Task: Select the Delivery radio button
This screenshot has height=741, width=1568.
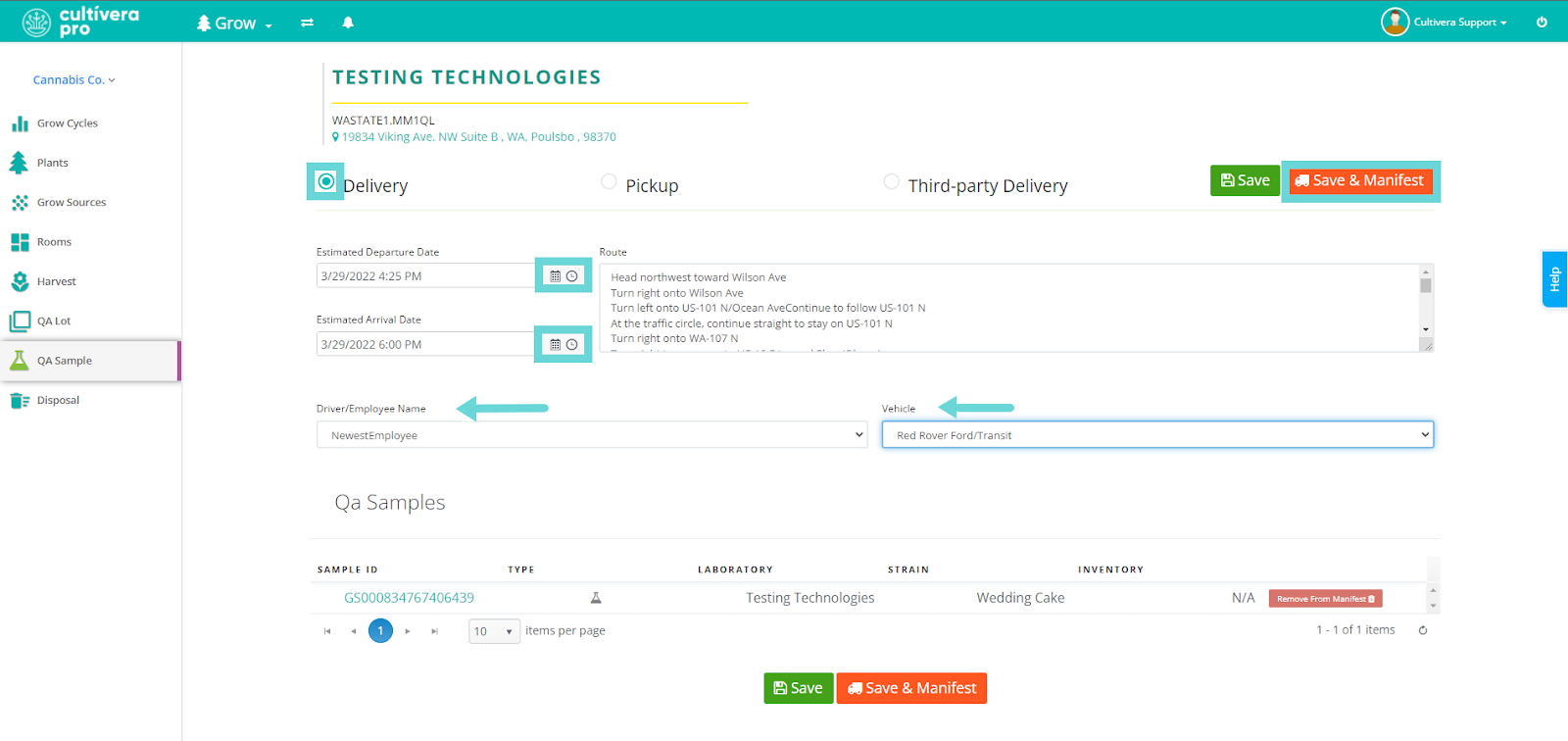Action: point(326,181)
